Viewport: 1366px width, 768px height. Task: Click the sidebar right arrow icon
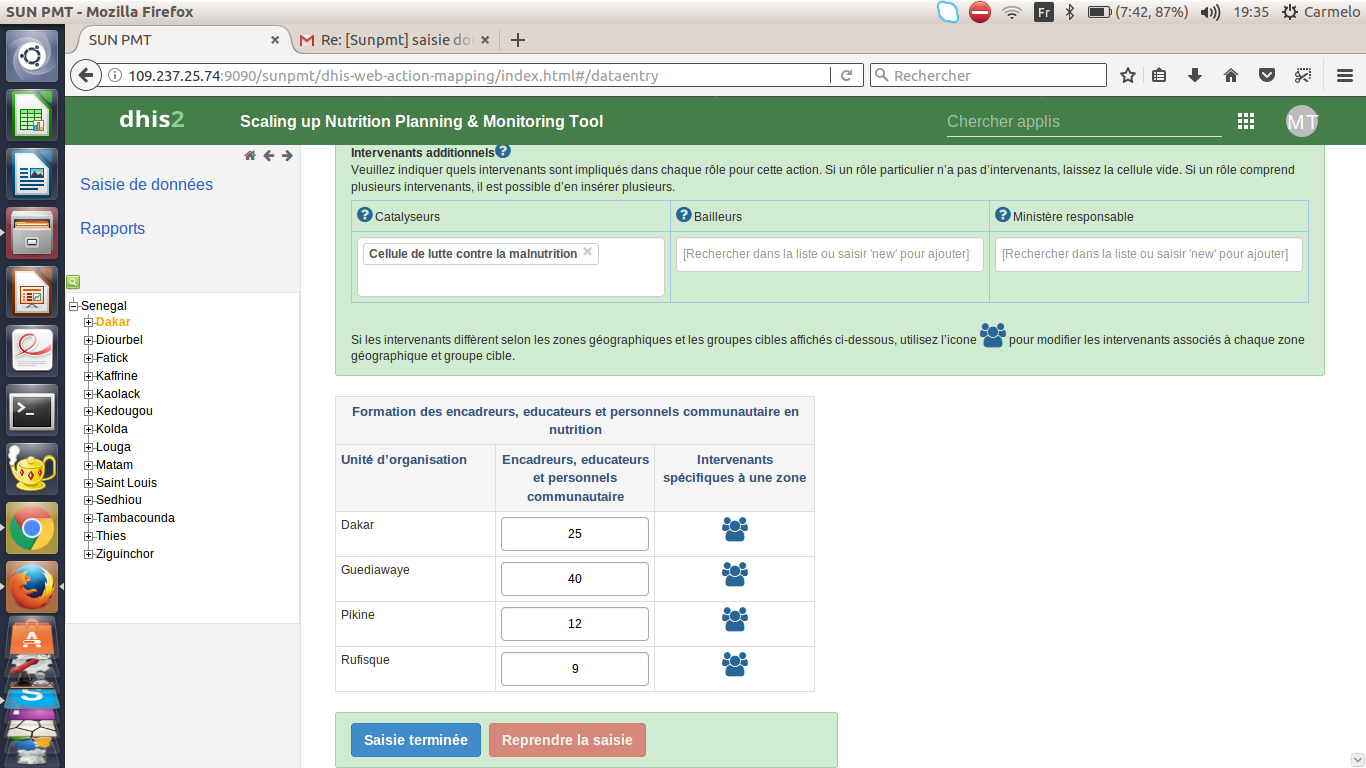point(287,155)
